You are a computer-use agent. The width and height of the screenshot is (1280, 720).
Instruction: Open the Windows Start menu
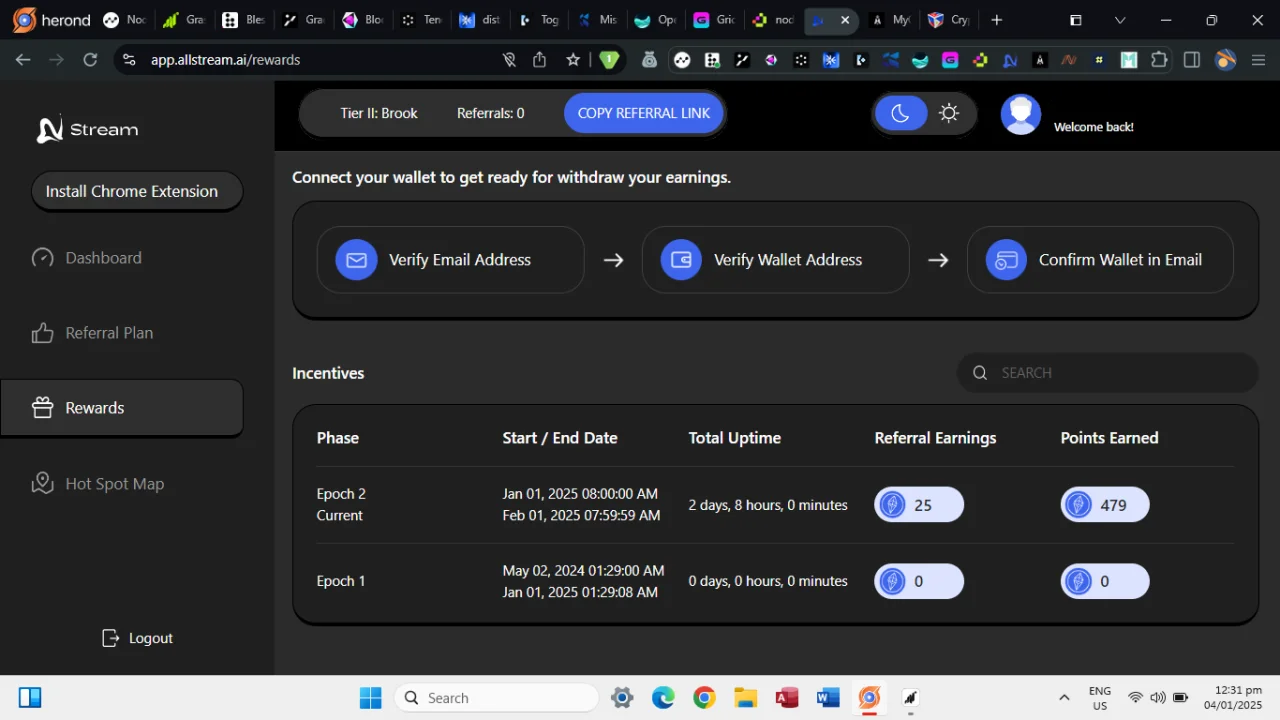point(370,698)
